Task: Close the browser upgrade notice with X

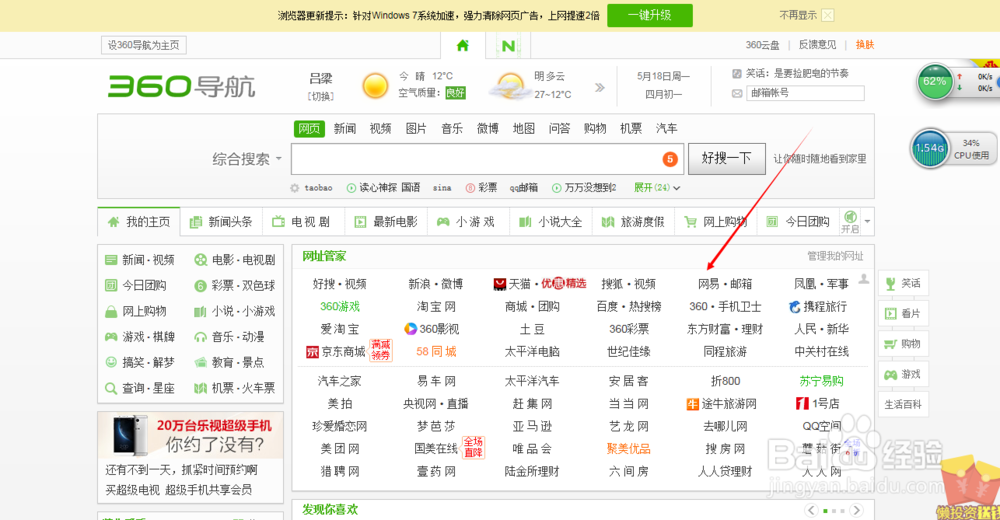Action: point(828,15)
